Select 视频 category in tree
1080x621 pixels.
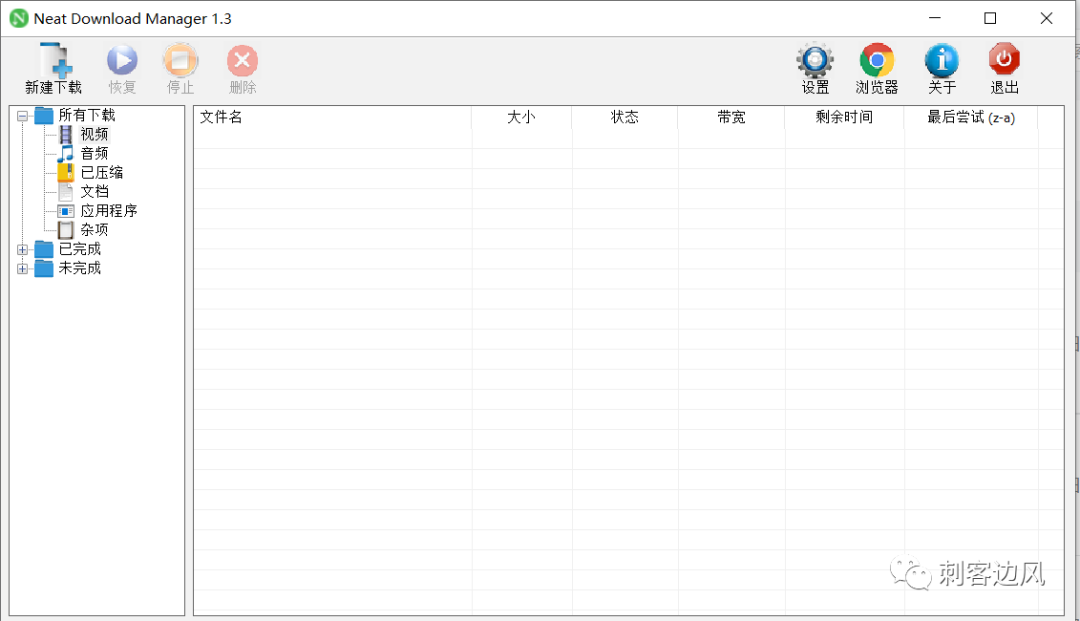[x=94, y=134]
